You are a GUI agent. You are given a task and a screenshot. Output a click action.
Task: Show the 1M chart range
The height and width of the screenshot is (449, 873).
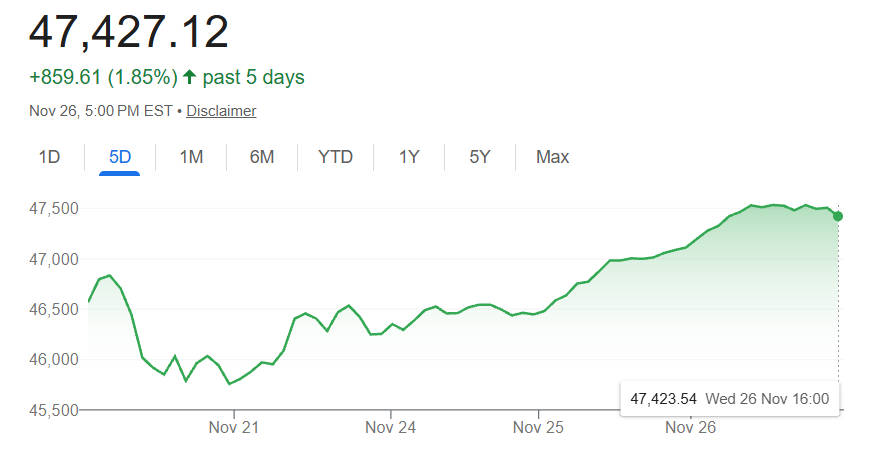191,157
